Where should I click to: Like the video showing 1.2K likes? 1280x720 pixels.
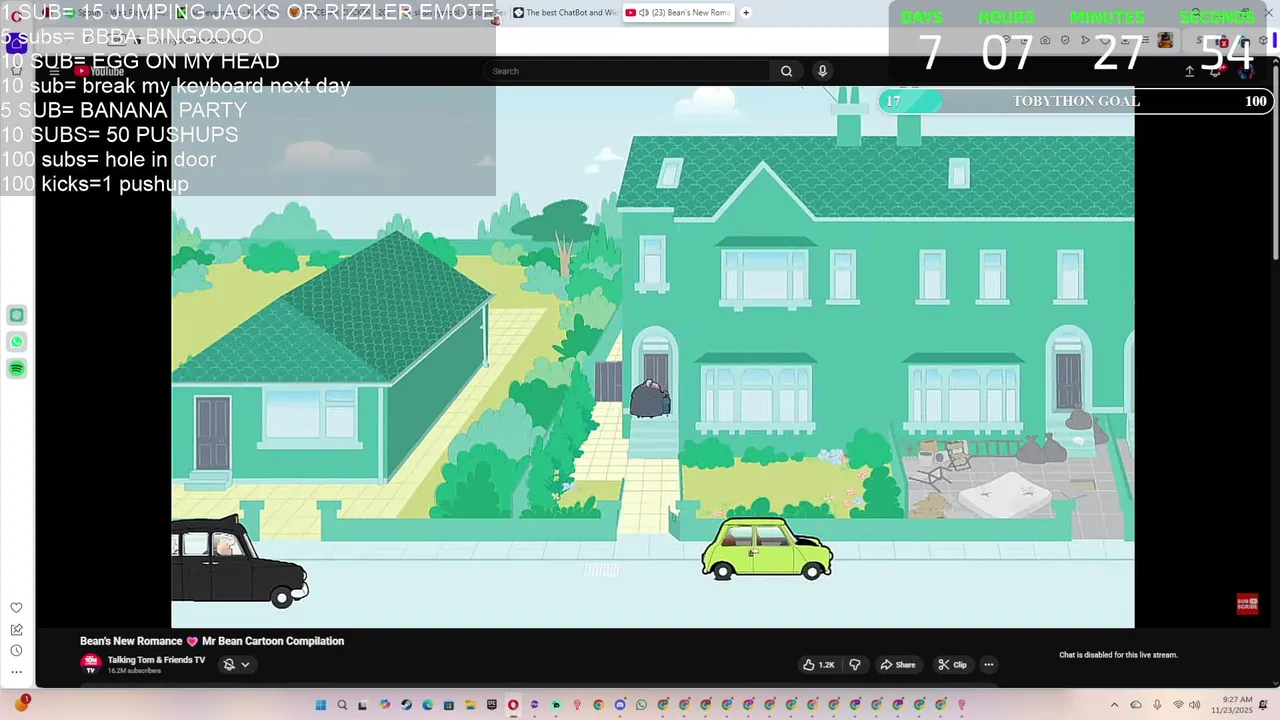(x=819, y=665)
